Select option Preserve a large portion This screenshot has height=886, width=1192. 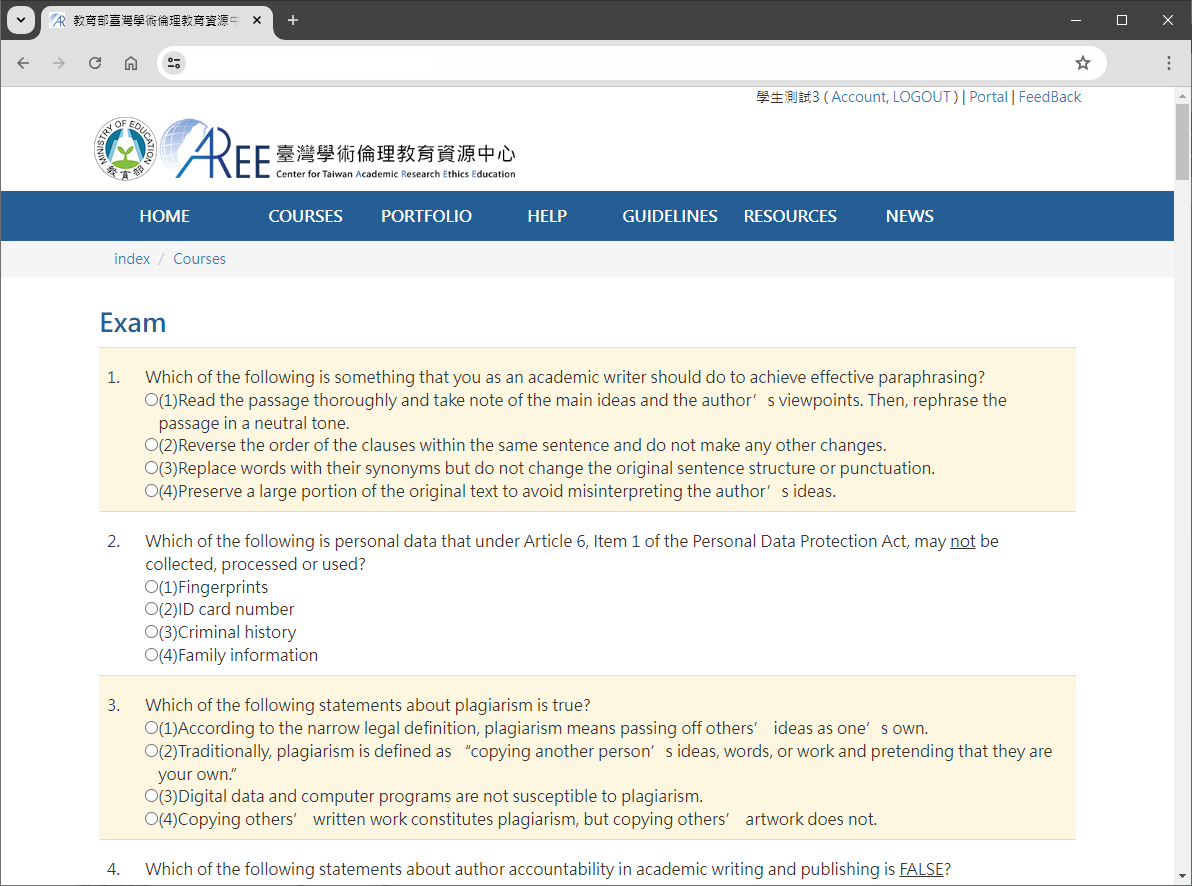pyautogui.click(x=151, y=491)
